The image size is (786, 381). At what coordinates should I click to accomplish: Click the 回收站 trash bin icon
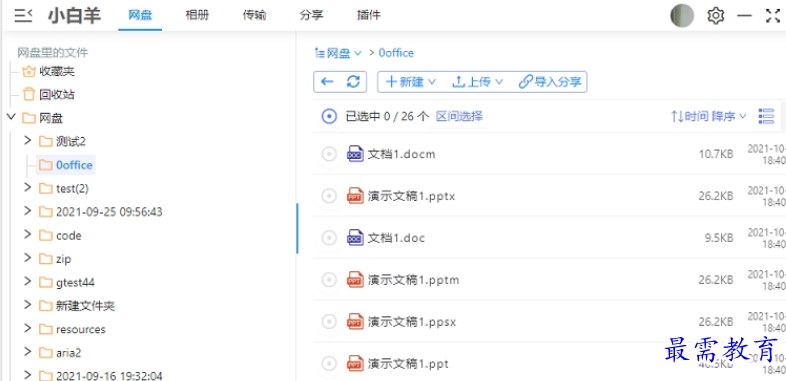29,94
